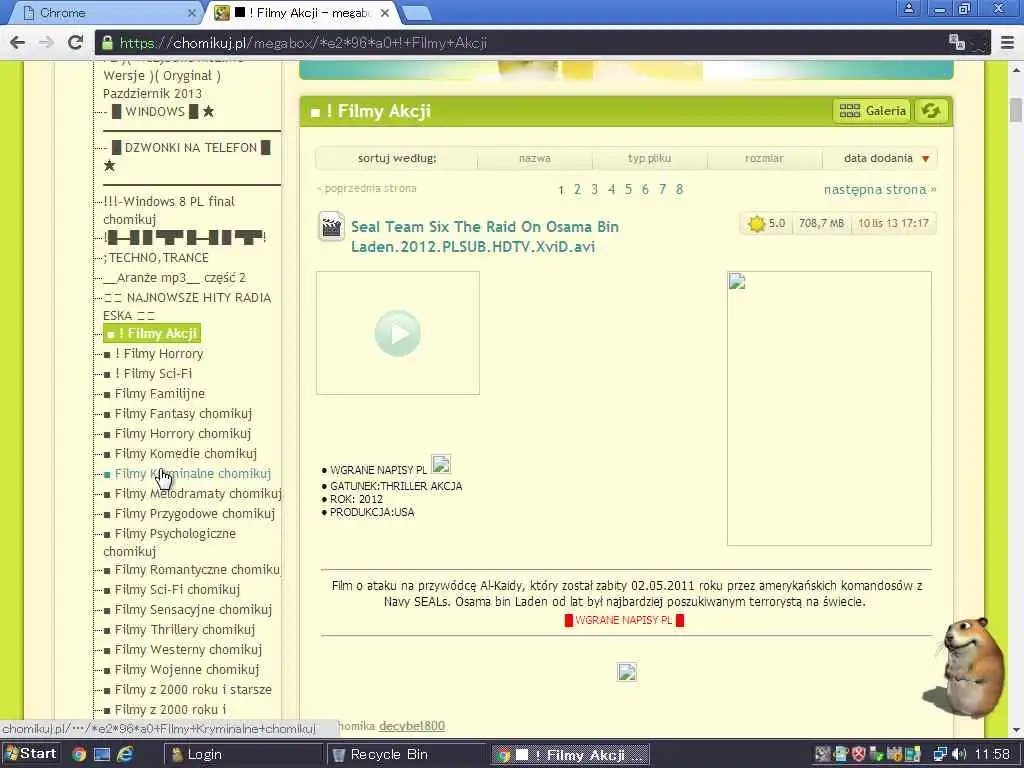This screenshot has height=768, width=1024.
Task: Click the broken image below the film description
Action: (627, 672)
